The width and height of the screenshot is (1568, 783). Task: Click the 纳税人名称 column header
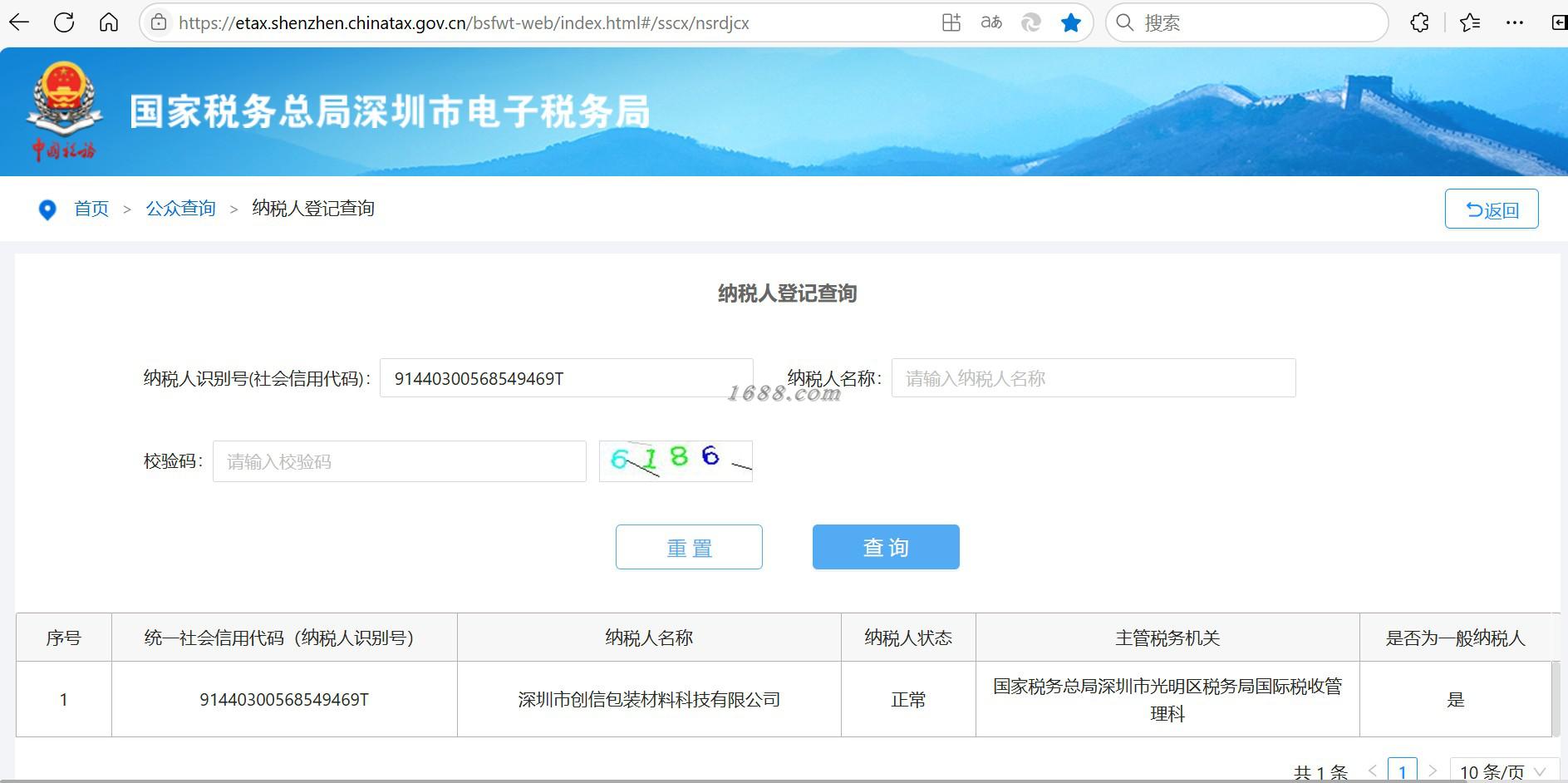click(649, 638)
